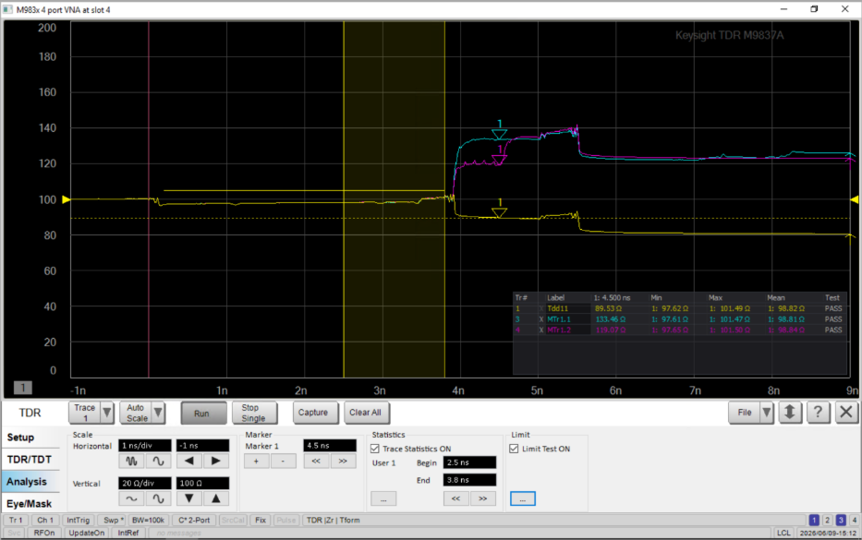862x540 pixels.
Task: Click Ch 1 status bar item
Action: tap(45, 520)
